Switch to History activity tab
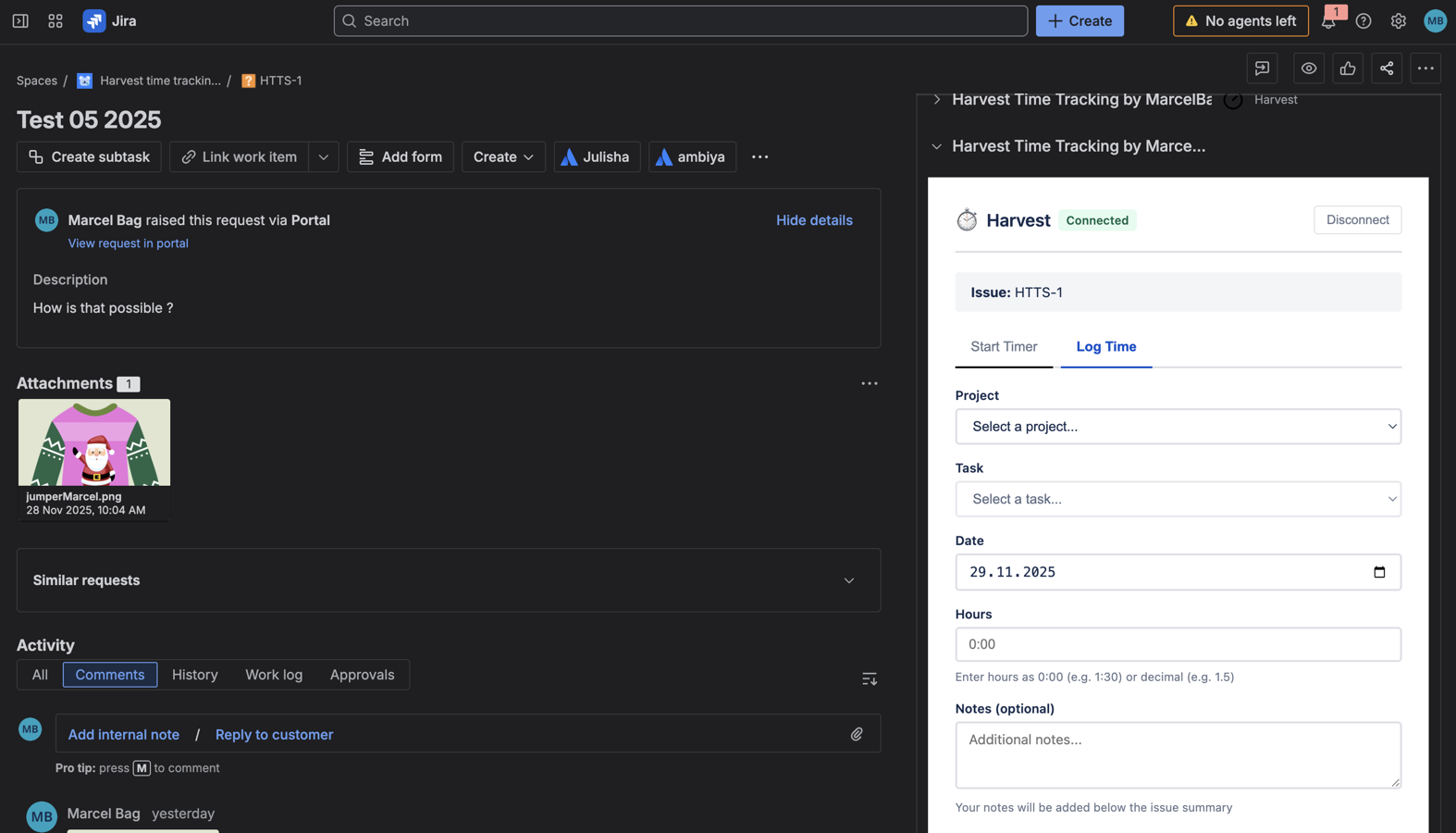The image size is (1456, 833). [195, 675]
